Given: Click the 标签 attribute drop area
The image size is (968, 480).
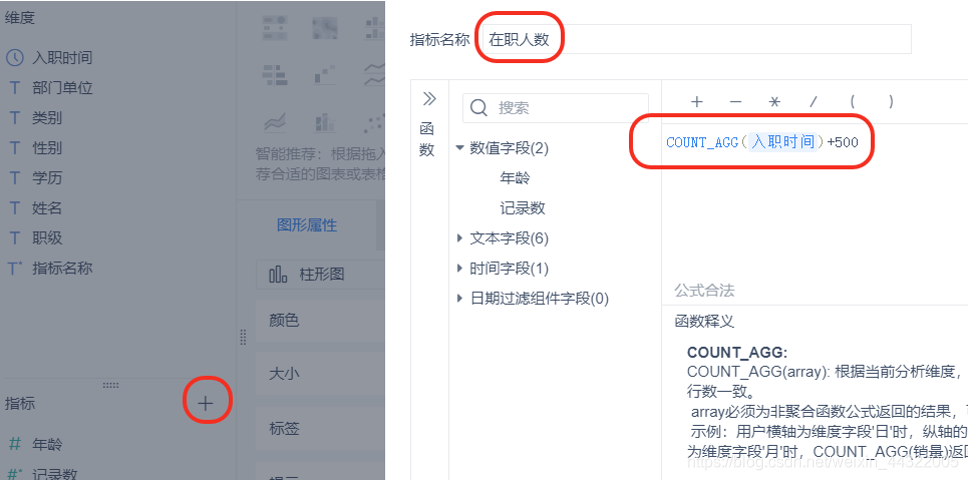Looking at the screenshot, I should click(320, 428).
